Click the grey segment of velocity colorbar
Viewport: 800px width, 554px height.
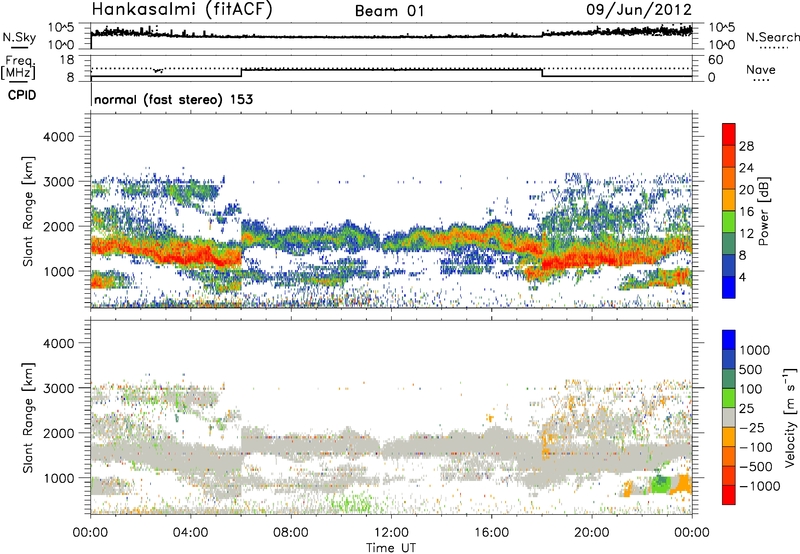tap(729, 418)
